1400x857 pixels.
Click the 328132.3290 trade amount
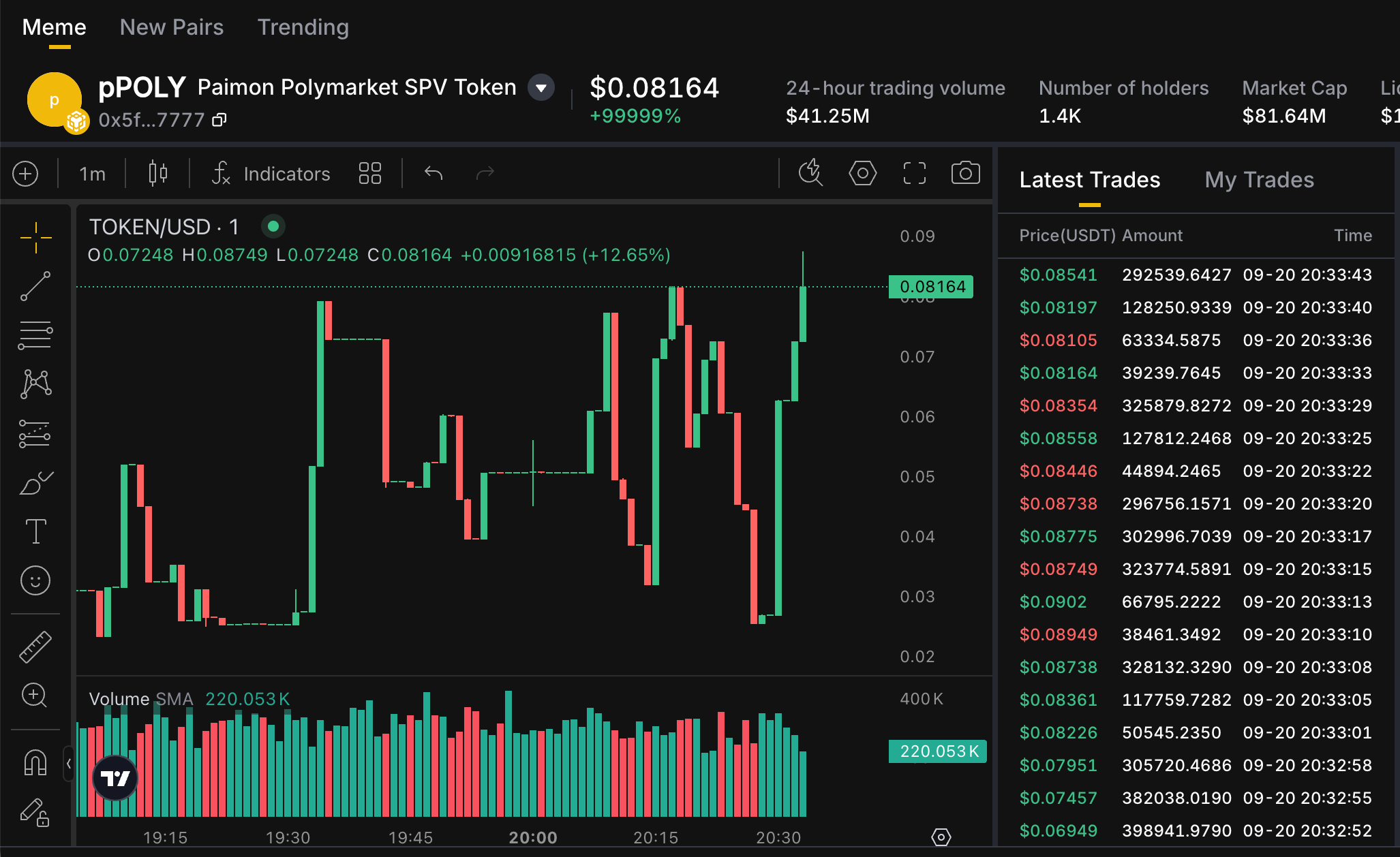coord(1177,668)
